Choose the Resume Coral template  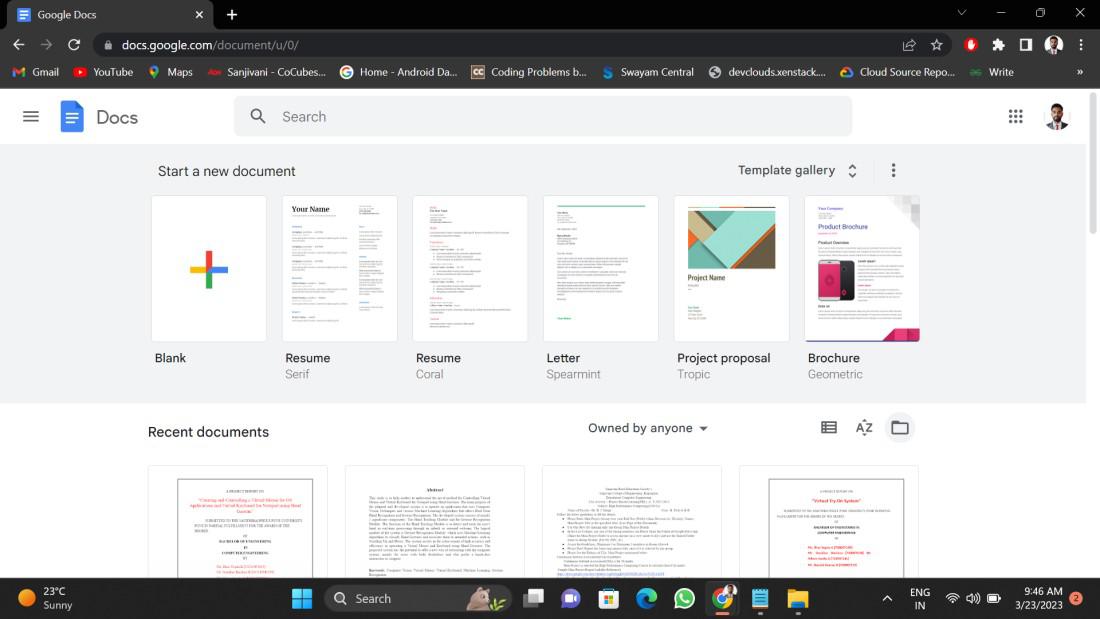tap(470, 269)
